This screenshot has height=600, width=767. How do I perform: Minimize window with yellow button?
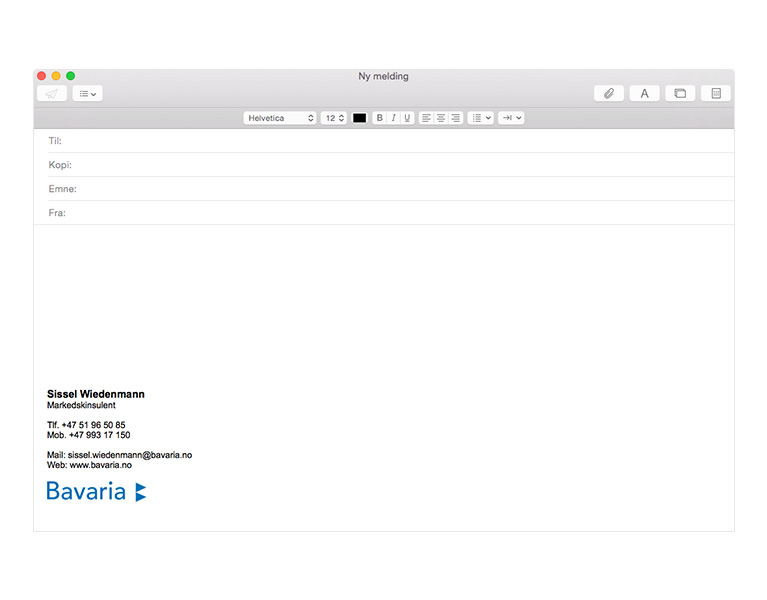[x=56, y=76]
